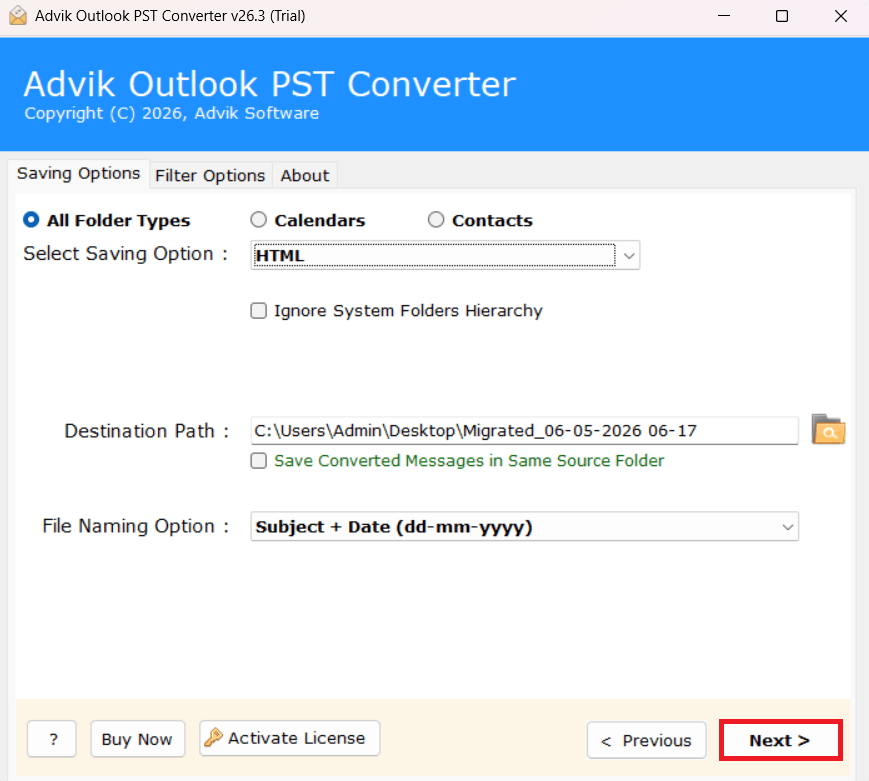This screenshot has height=781, width=869.
Task: Go to the About tab
Action: tap(304, 176)
